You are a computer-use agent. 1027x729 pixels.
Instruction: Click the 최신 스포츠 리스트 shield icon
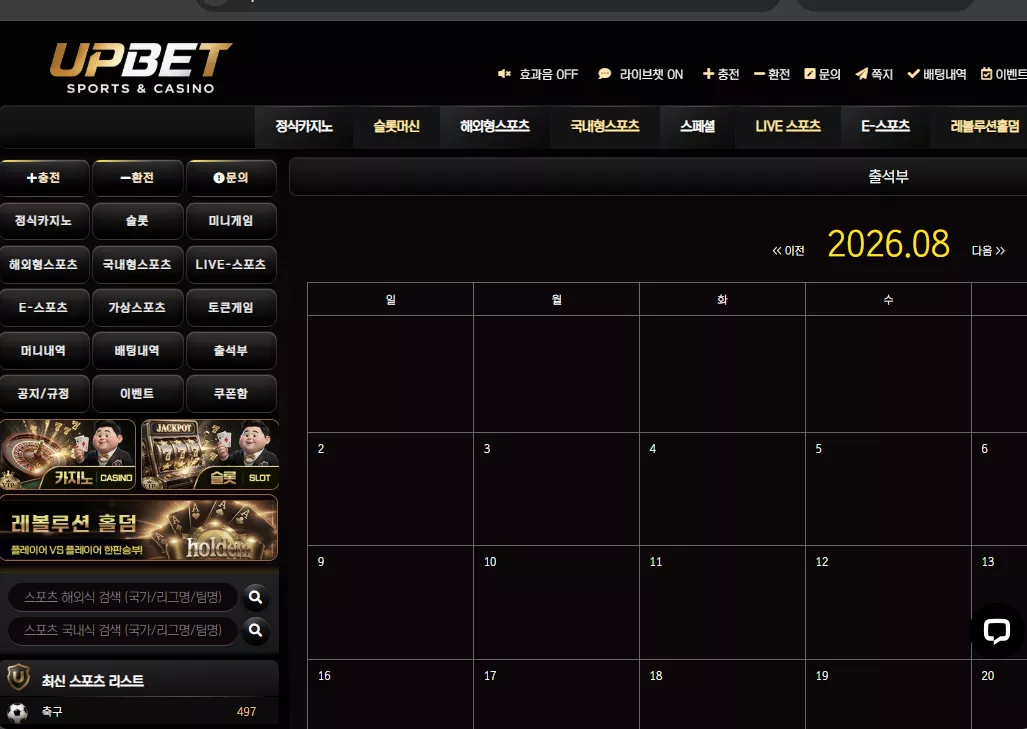tap(18, 678)
